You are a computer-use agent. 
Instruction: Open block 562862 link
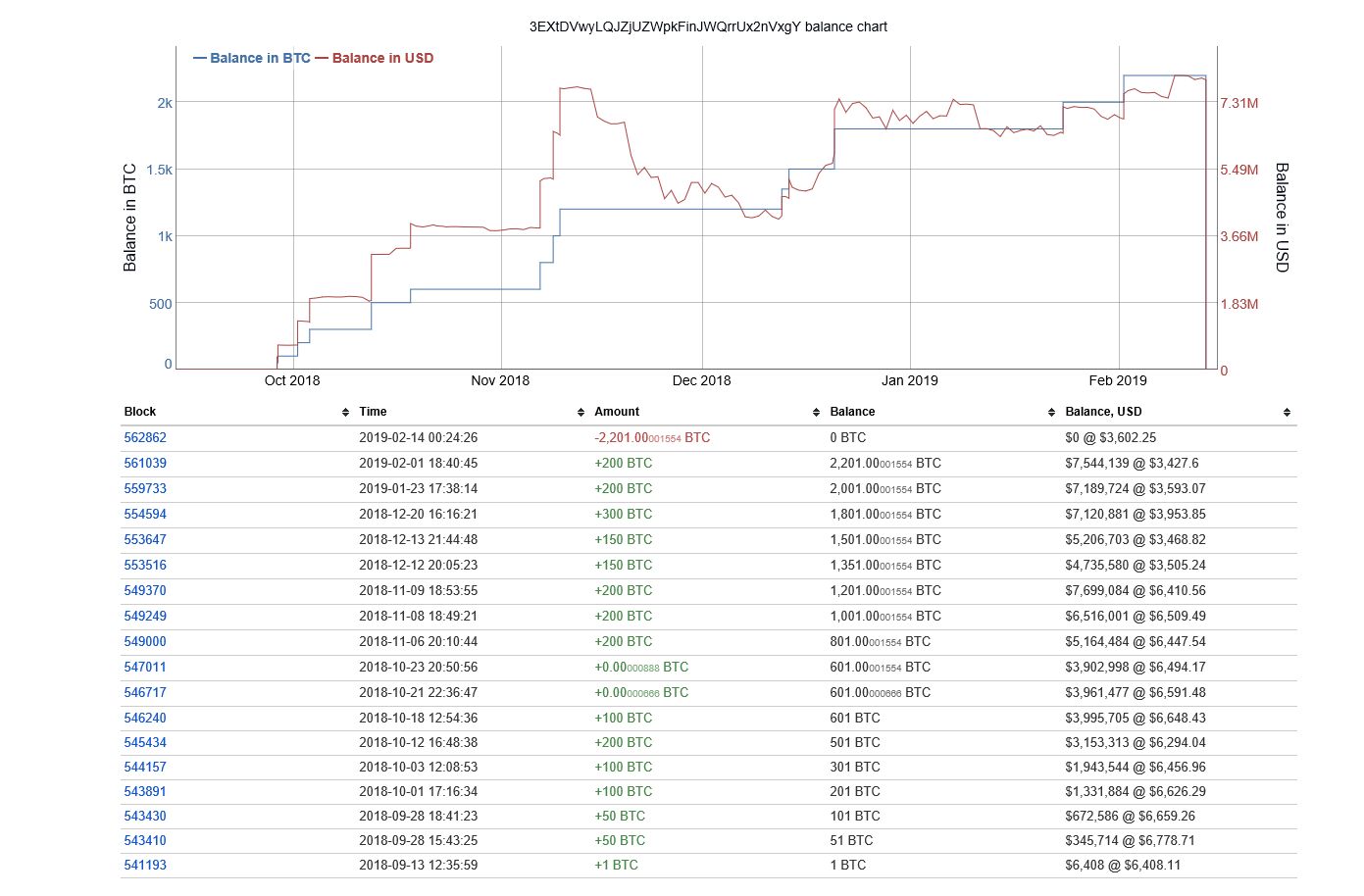pos(145,437)
